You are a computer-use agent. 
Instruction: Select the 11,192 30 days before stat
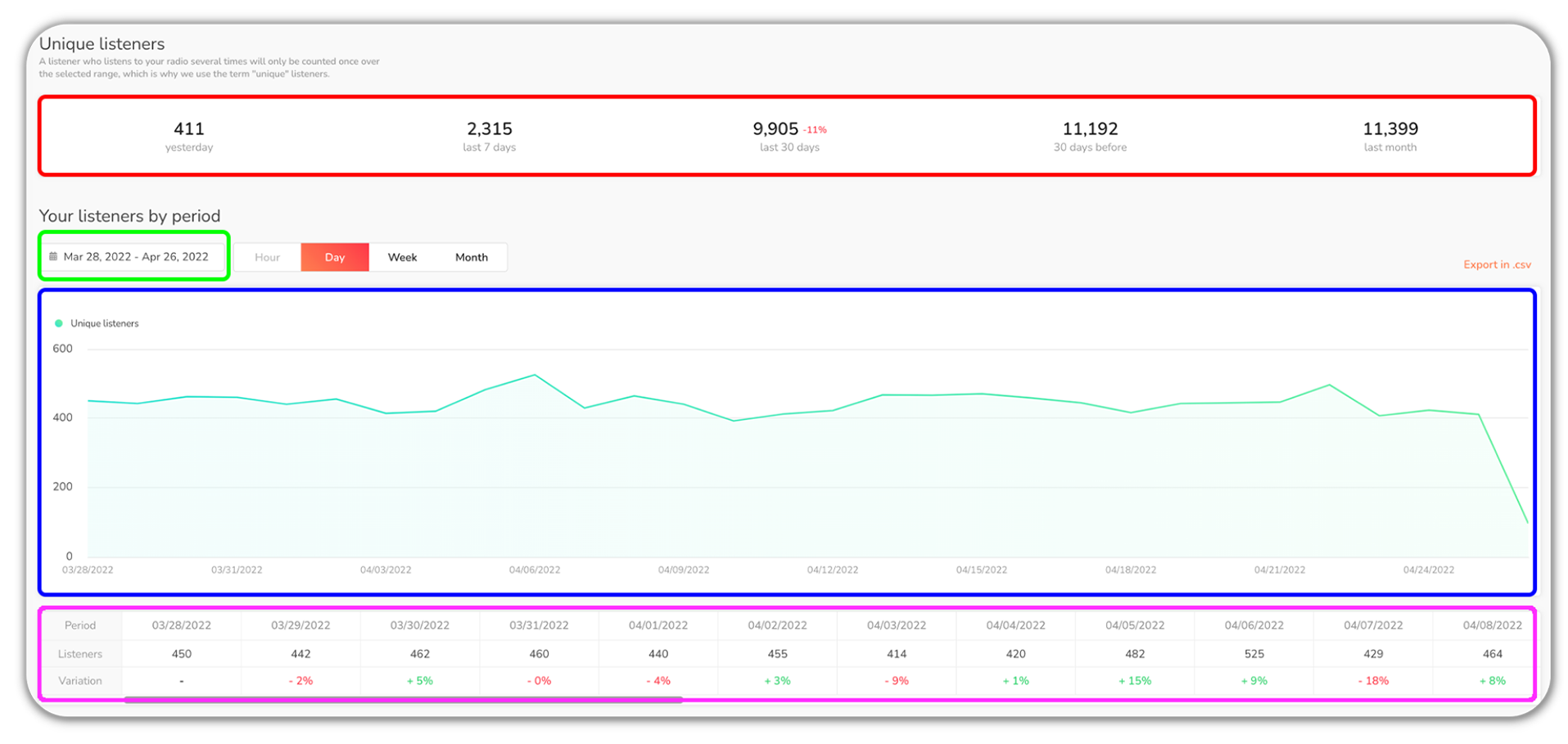tap(1089, 129)
